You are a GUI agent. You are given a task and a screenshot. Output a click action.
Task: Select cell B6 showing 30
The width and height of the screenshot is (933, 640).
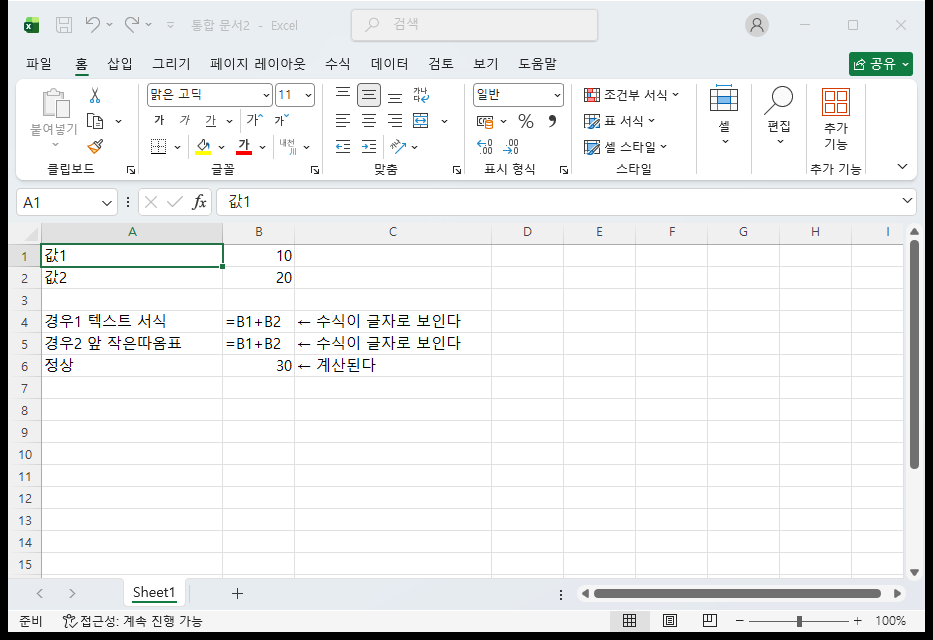[x=258, y=365]
